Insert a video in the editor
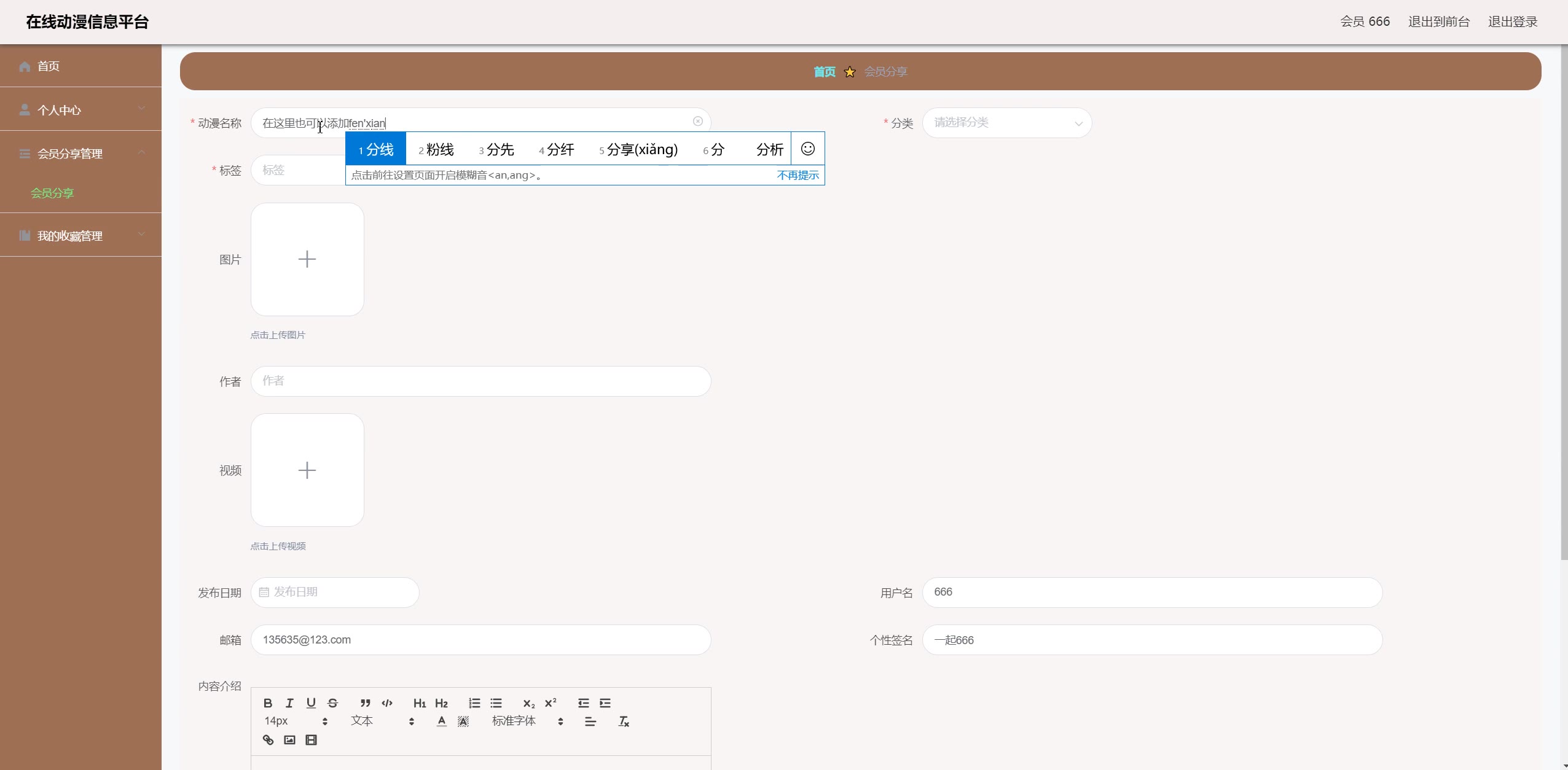1568x770 pixels. 311,740
